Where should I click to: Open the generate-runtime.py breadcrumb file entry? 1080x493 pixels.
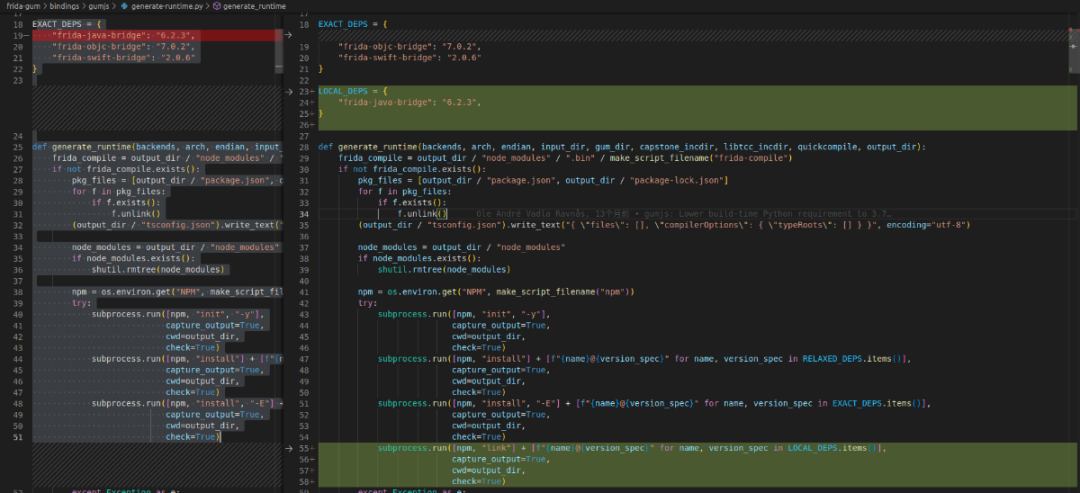(x=165, y=6)
